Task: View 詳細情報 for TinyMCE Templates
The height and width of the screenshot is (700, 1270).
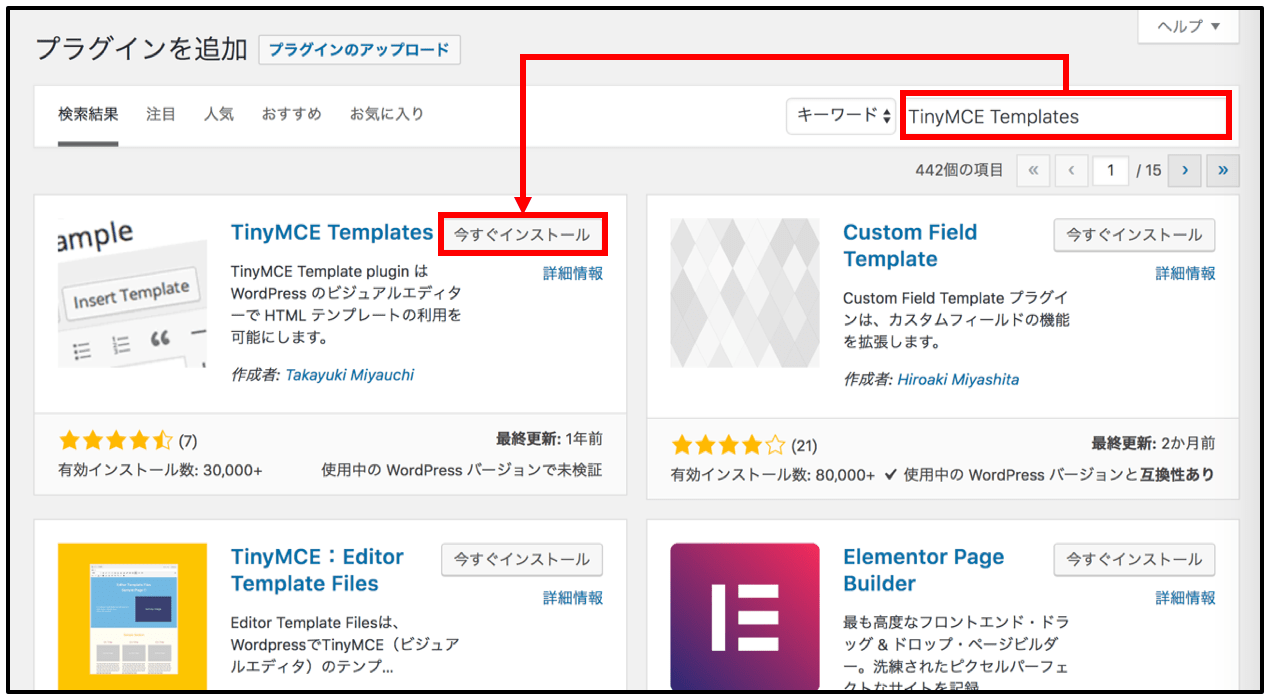Action: click(573, 273)
